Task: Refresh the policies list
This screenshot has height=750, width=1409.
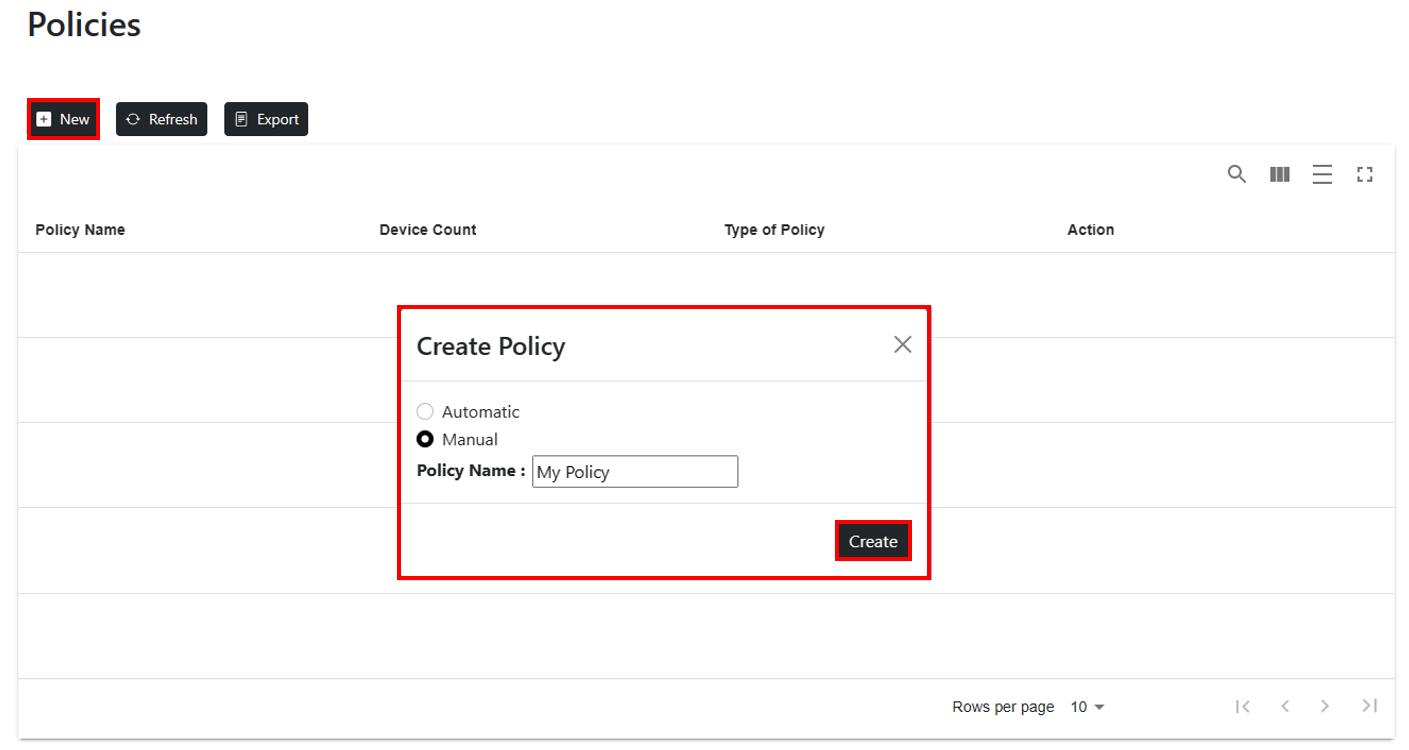Action: 161,119
